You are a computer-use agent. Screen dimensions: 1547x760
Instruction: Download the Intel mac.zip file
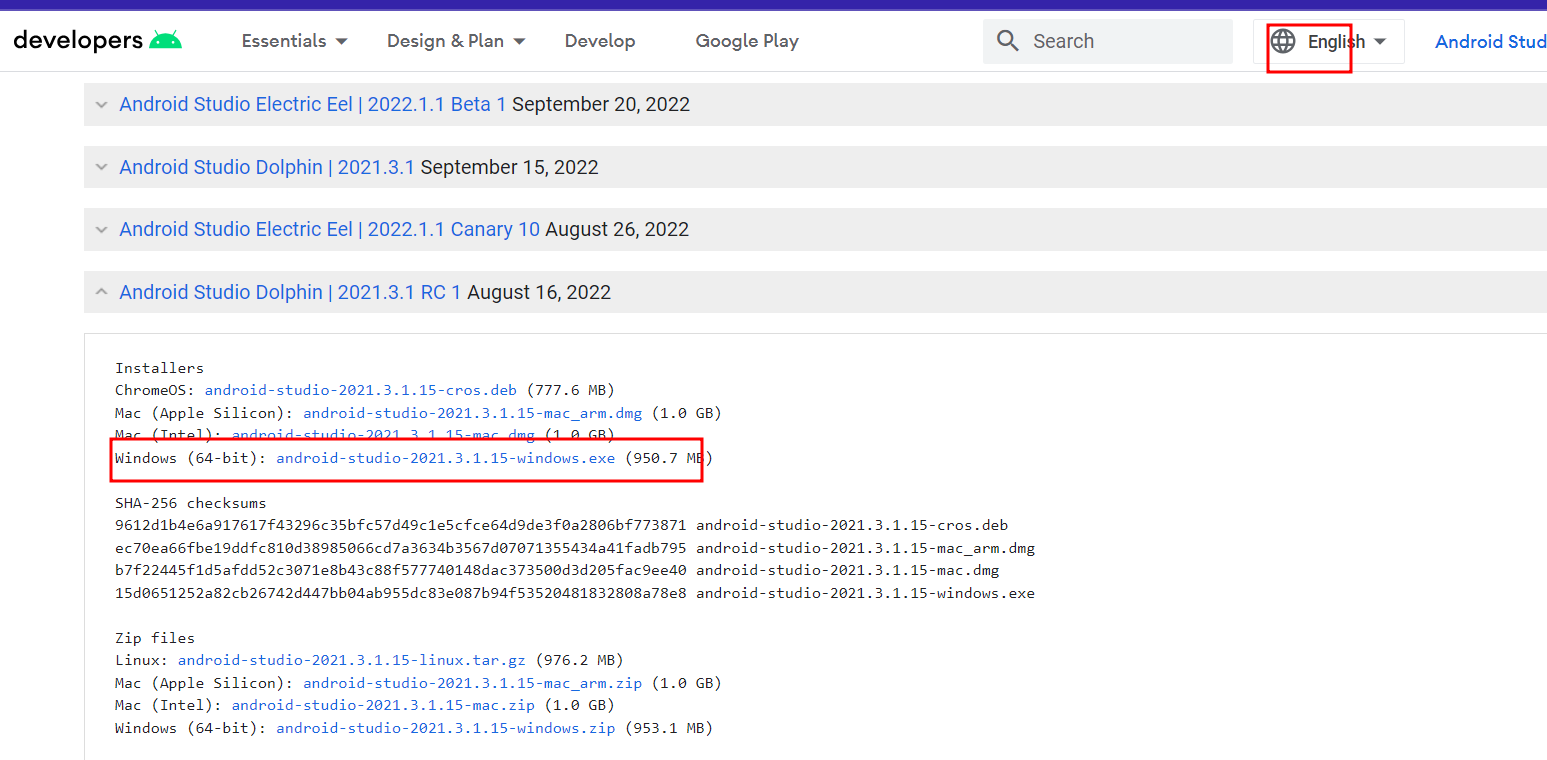pos(383,705)
